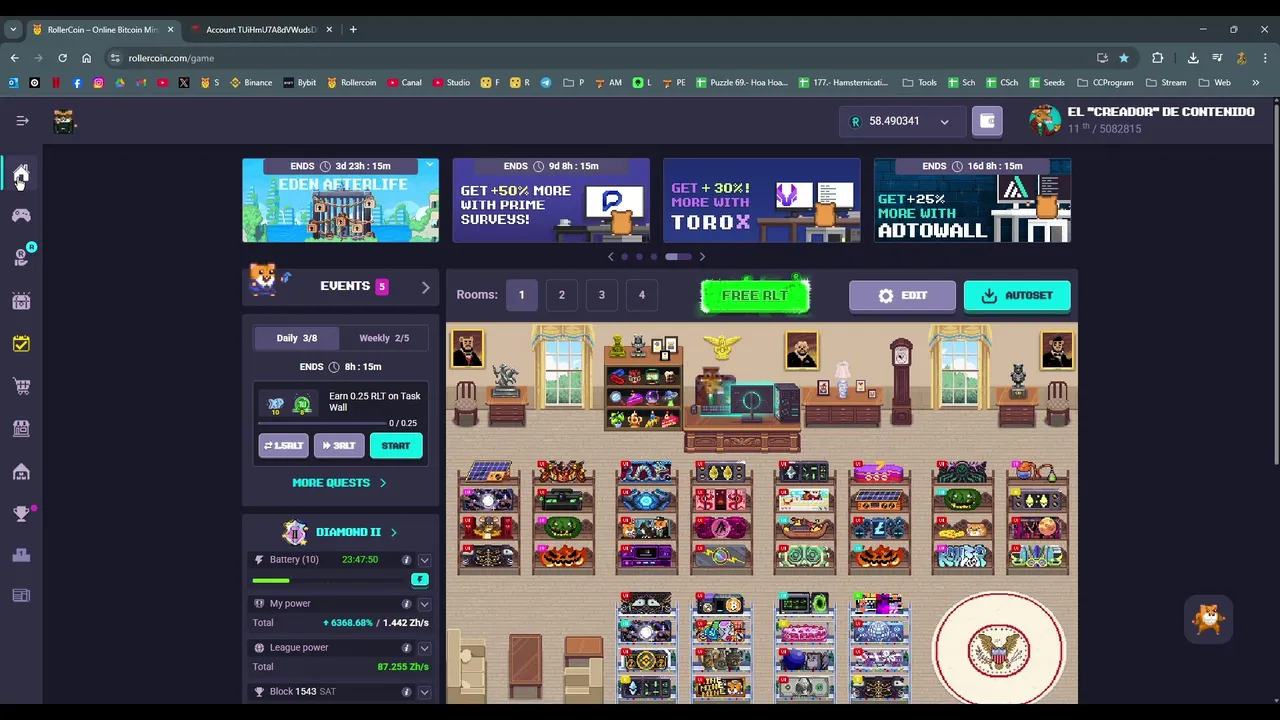Viewport: 1280px width, 720px height.
Task: Open the browser Extensions puzzle icon
Action: [x=1157, y=58]
